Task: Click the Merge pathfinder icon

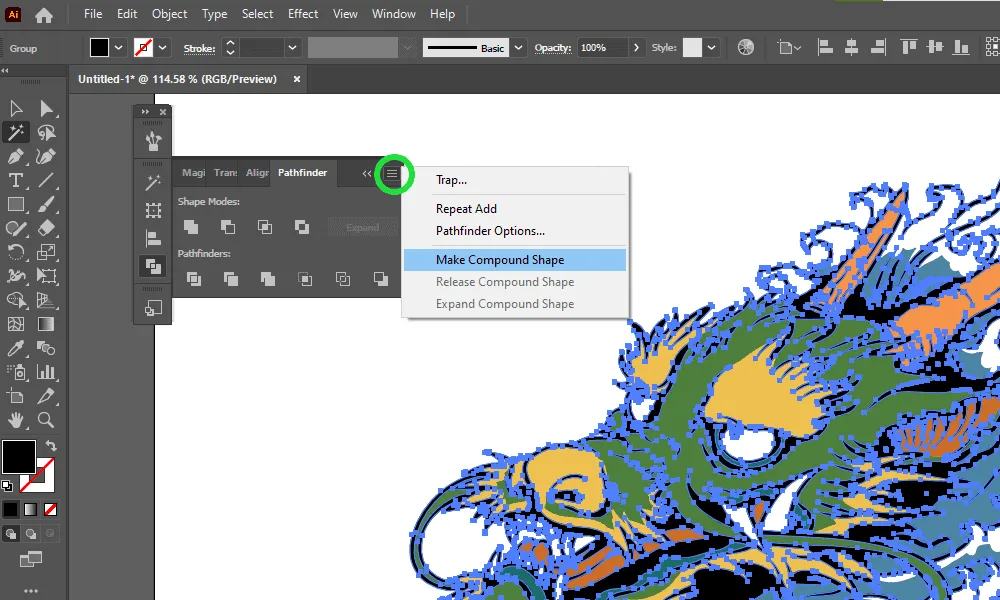Action: pos(268,279)
